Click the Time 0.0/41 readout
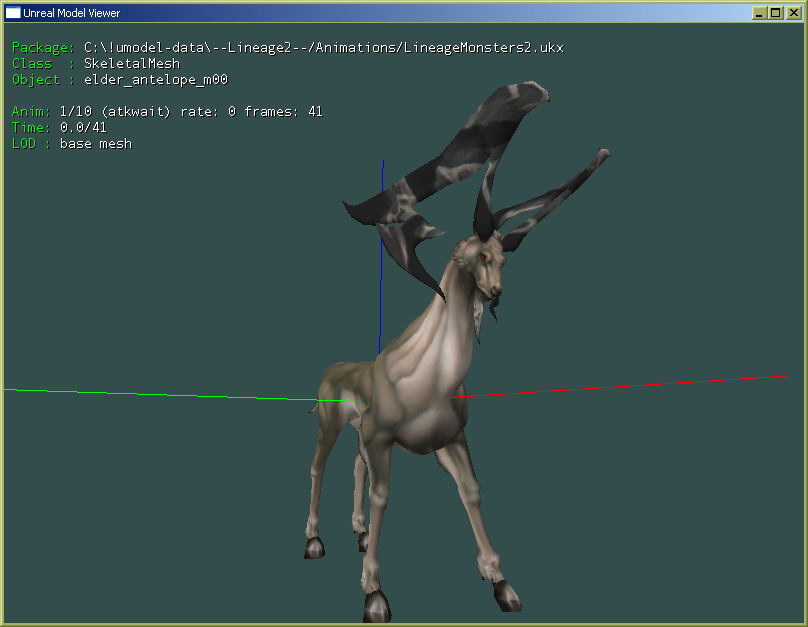The image size is (808, 627). coord(59,128)
